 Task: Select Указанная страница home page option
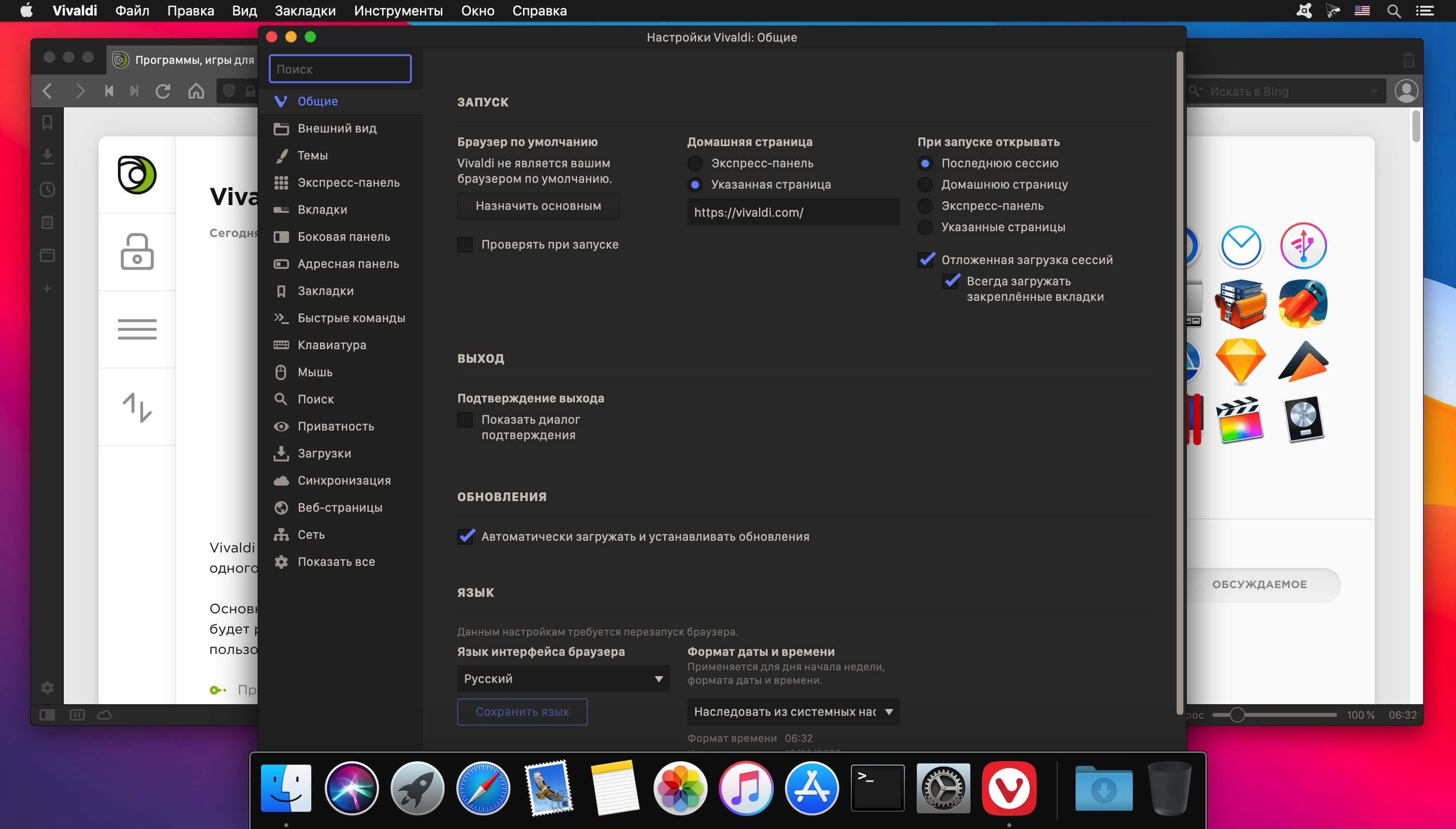click(695, 184)
